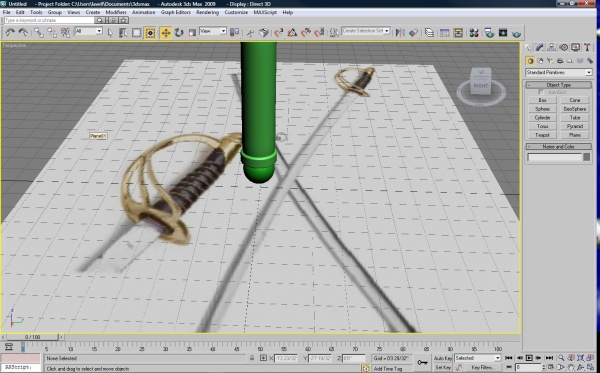600x373 pixels.
Task: Choose the Rectangular Selection Region tool
Action: pos(137,33)
